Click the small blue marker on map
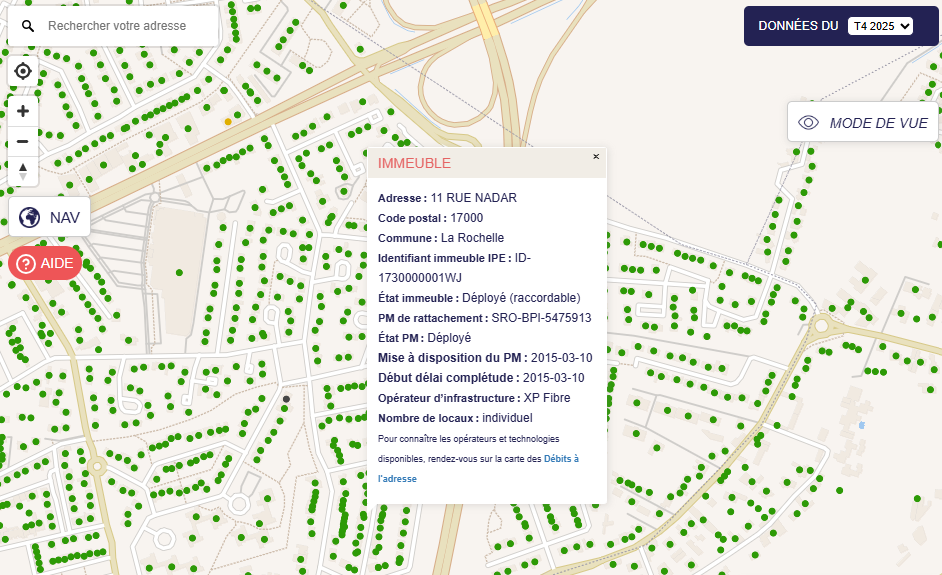This screenshot has width=942, height=575. tap(861, 425)
